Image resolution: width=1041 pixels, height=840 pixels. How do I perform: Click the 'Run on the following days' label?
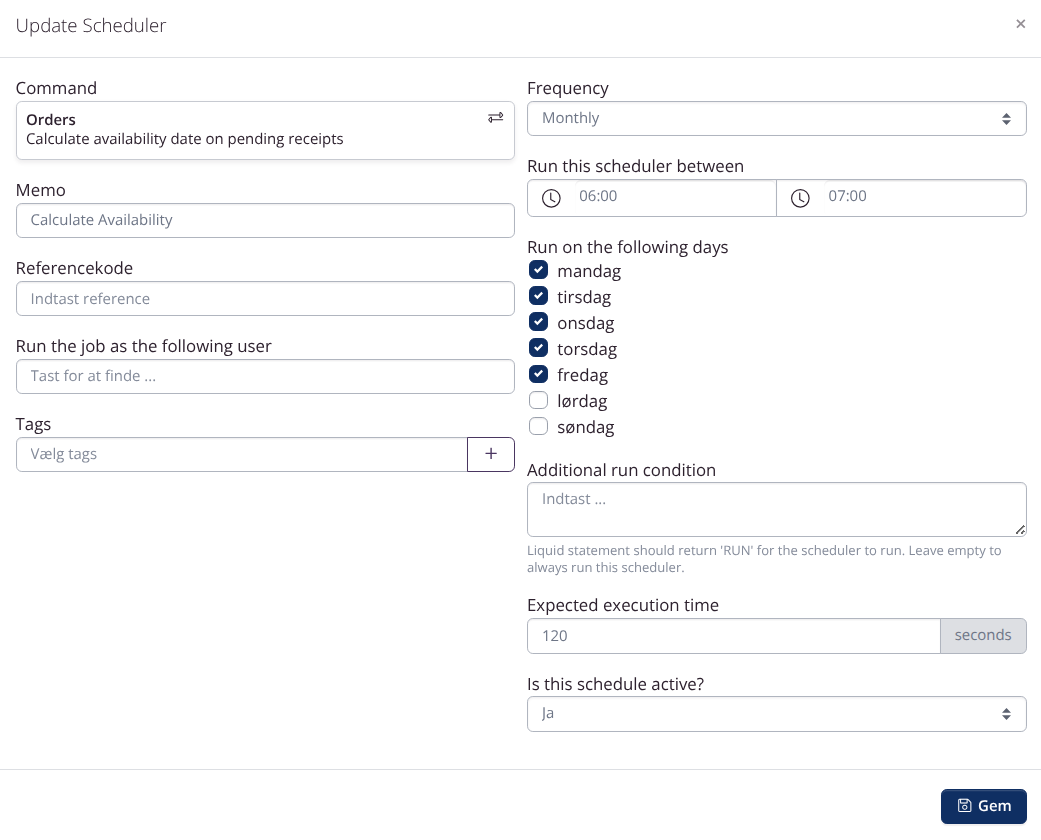[x=627, y=247]
